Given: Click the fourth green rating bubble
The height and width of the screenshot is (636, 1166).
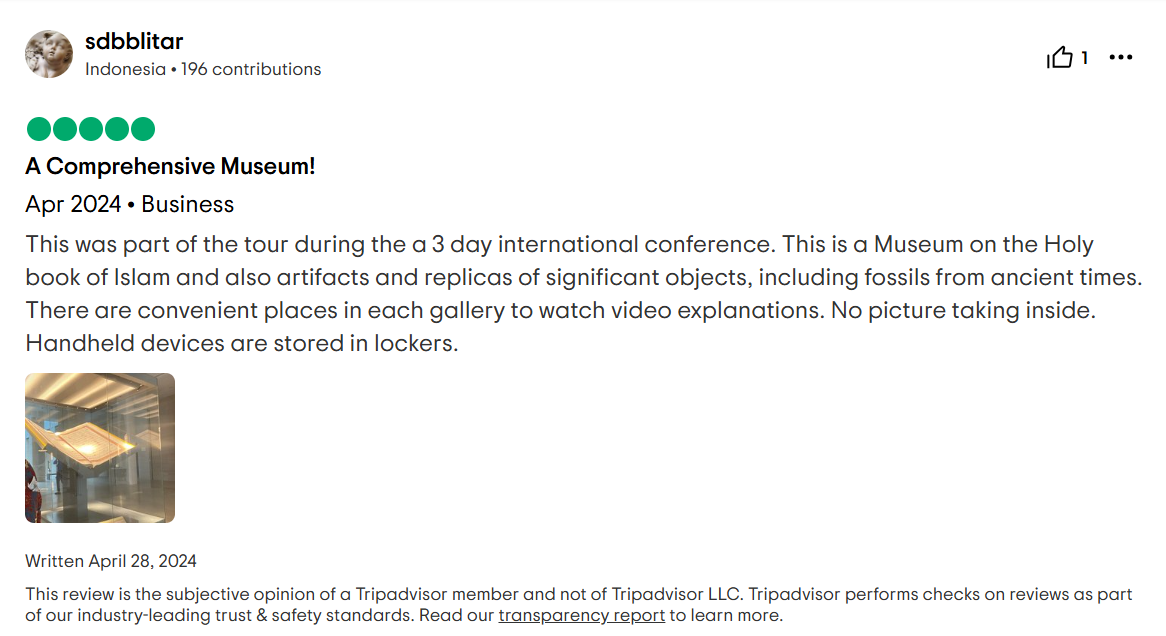Looking at the screenshot, I should point(117,129).
